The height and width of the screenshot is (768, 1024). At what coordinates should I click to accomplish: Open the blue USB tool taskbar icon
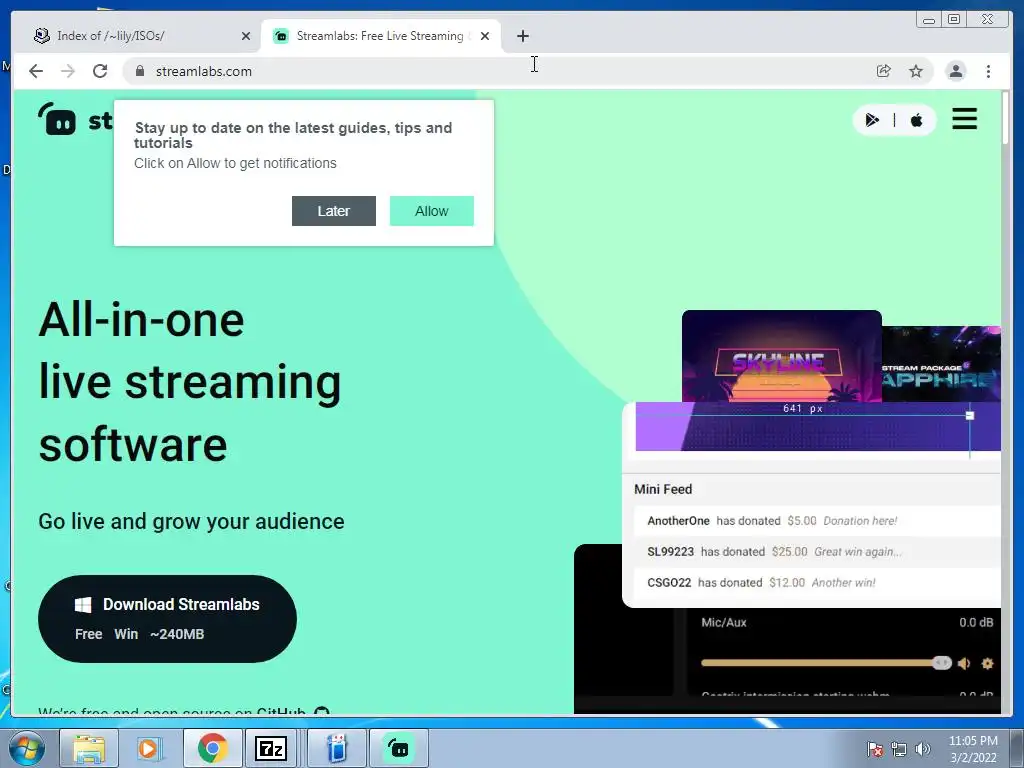[x=336, y=748]
